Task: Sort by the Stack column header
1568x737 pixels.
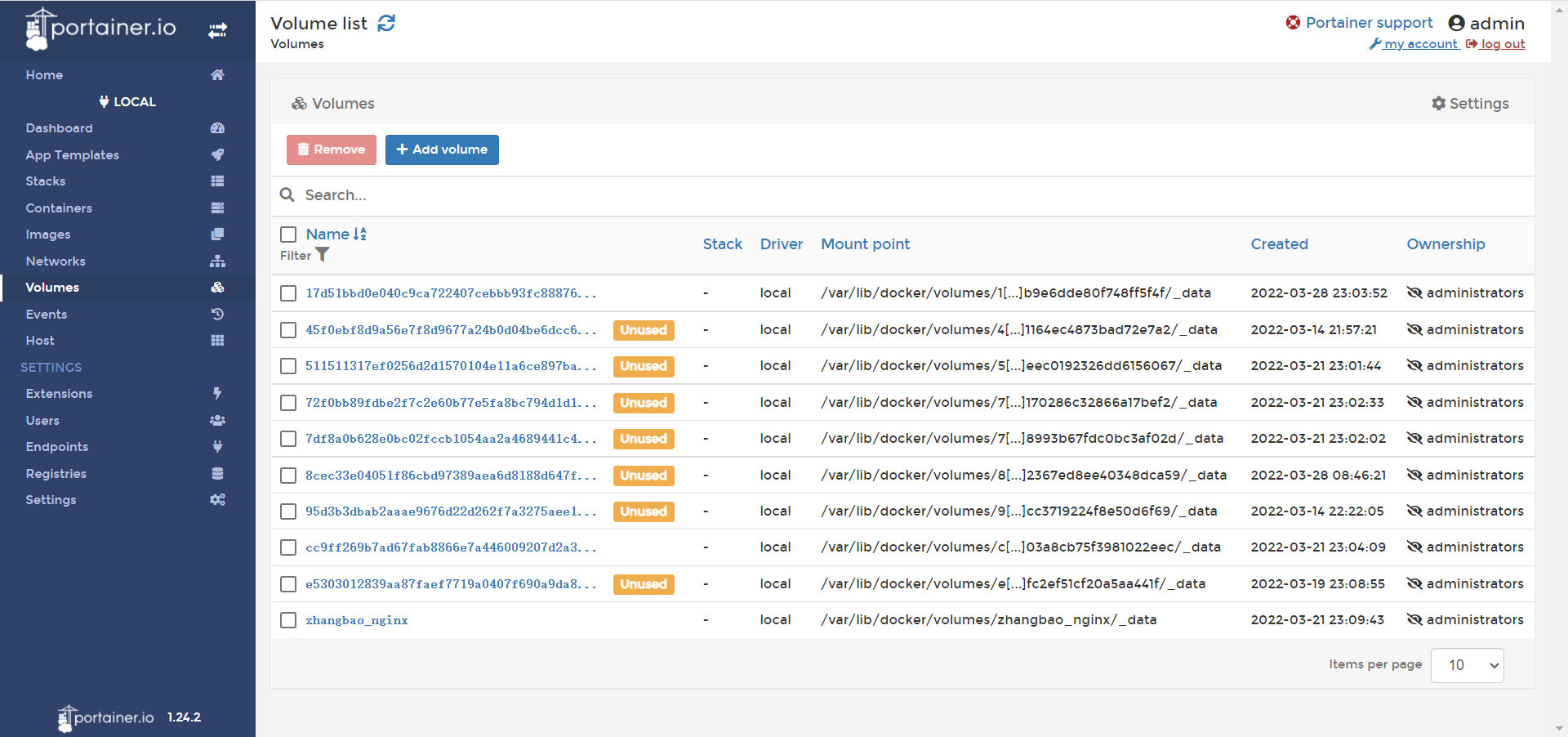Action: pyautogui.click(x=723, y=244)
